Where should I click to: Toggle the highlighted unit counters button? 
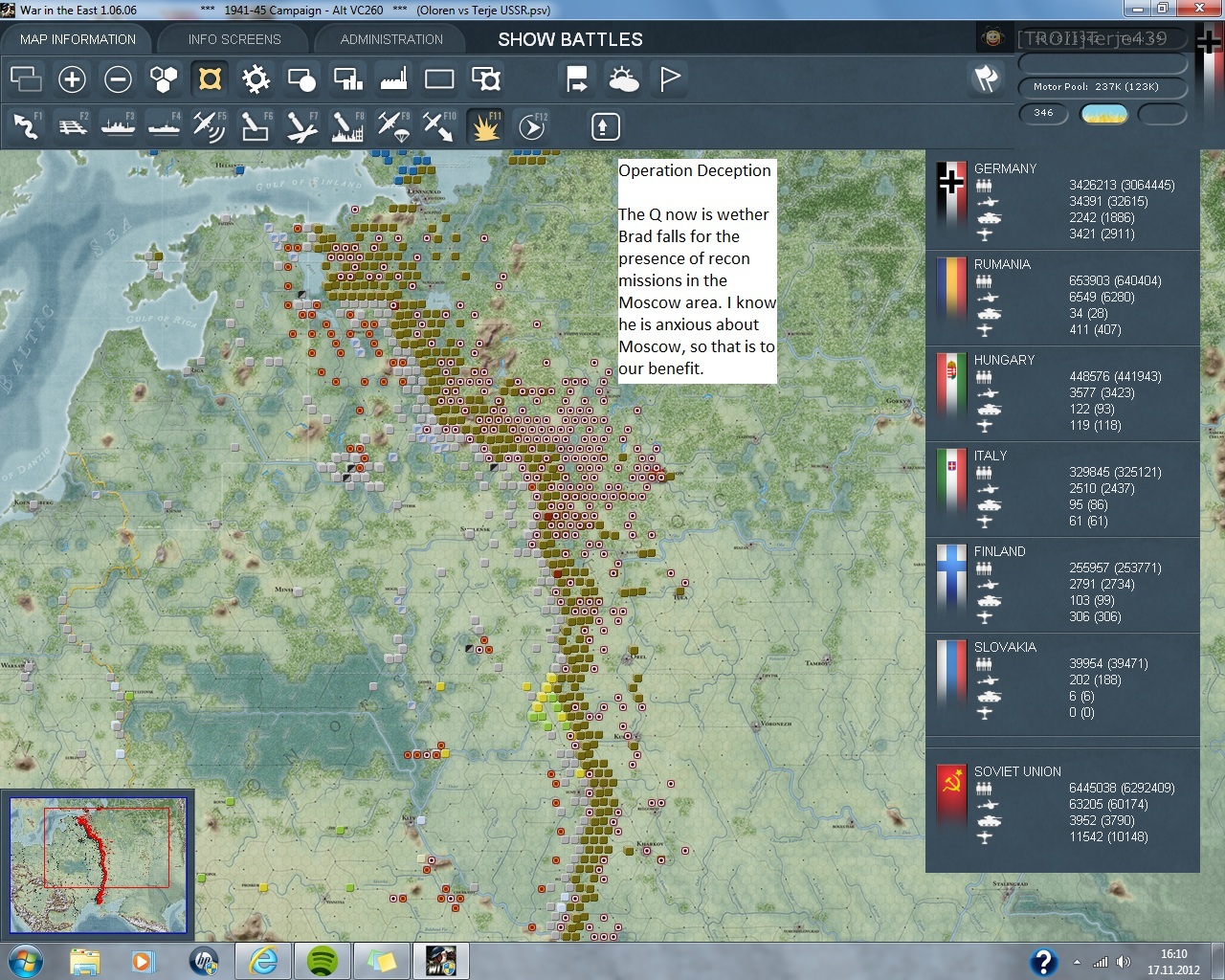tap(210, 78)
